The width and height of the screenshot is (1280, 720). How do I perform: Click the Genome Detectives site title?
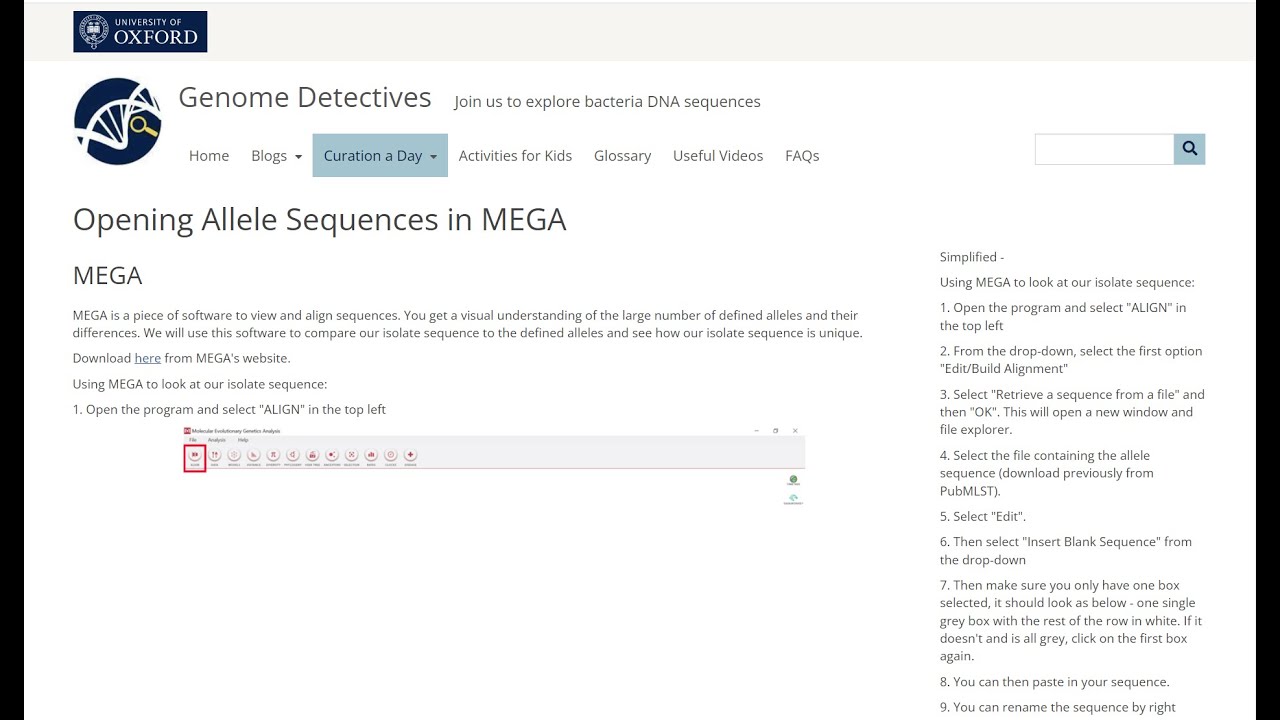tap(305, 98)
